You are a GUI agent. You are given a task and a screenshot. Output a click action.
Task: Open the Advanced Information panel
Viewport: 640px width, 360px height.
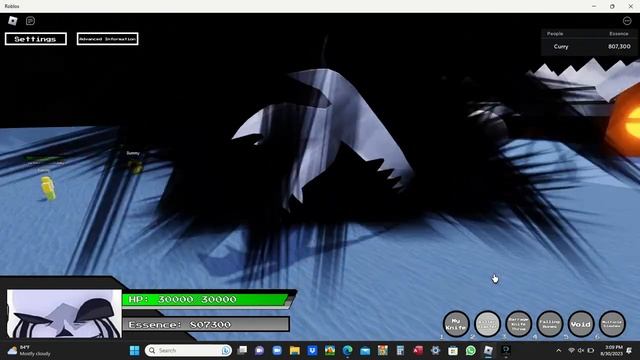[x=107, y=39]
